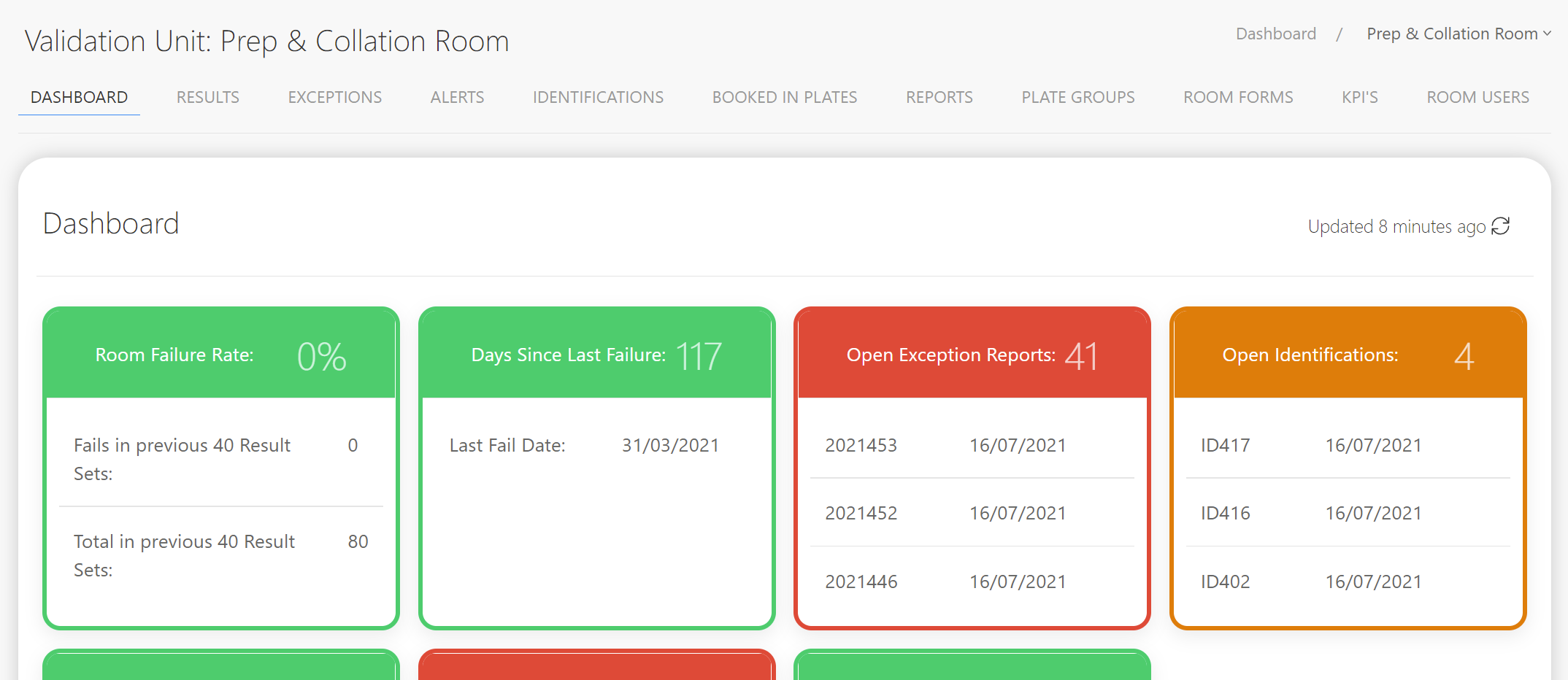
Task: Click the Total in previous 40 Result Sets row
Action: [221, 555]
